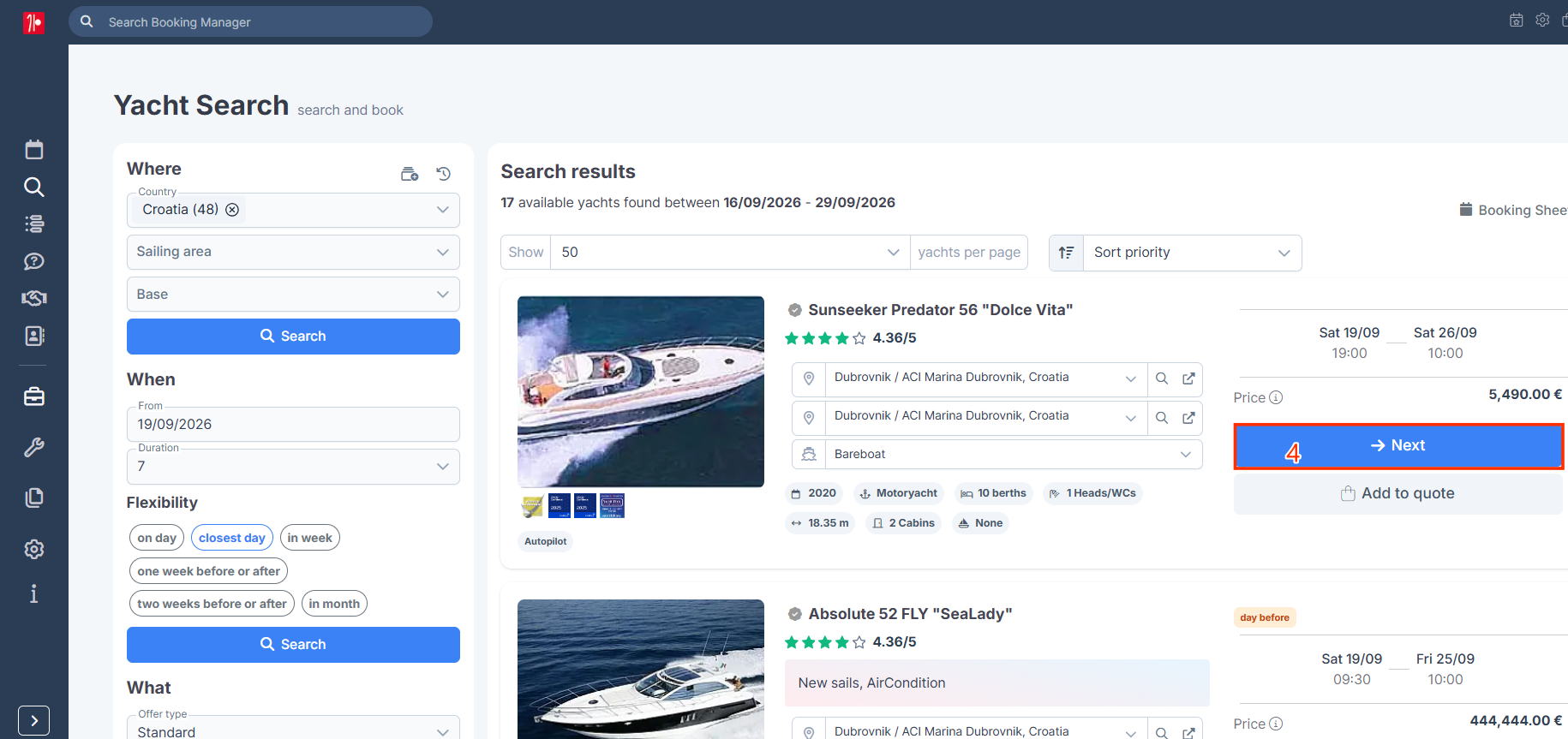Open the Base dropdown
The height and width of the screenshot is (739, 1568).
[x=293, y=295]
